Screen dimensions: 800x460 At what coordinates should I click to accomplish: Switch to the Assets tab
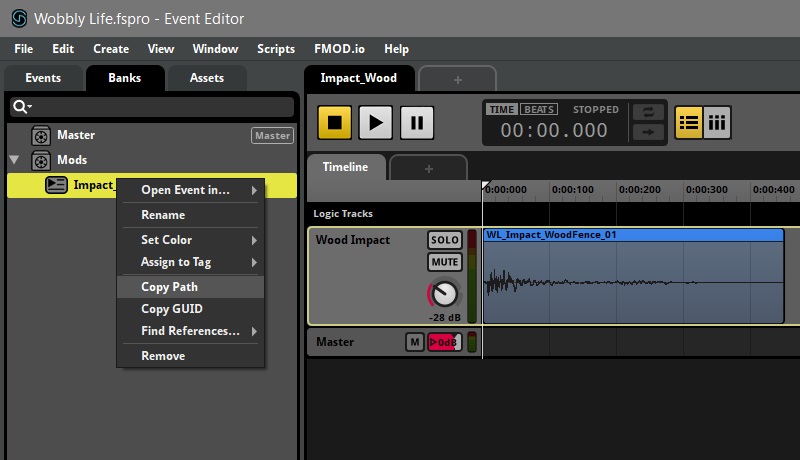coord(207,78)
